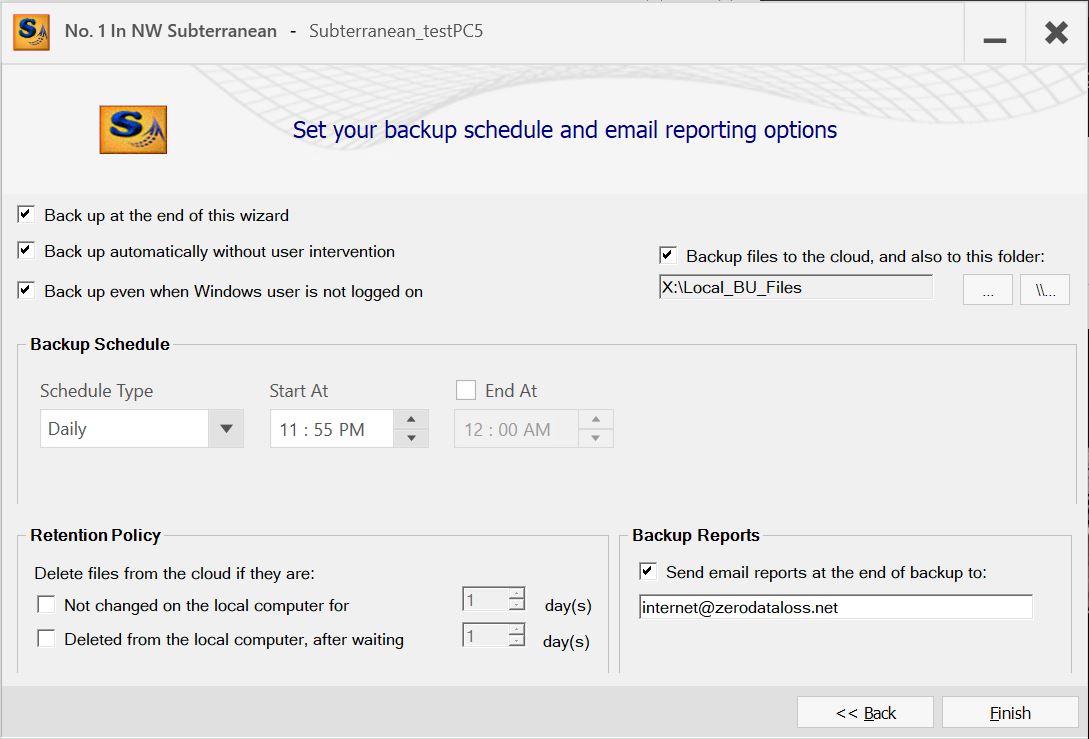Viewport: 1089px width, 739px height.
Task: Enable 'Not changed on the local computer for'
Action: 46,605
